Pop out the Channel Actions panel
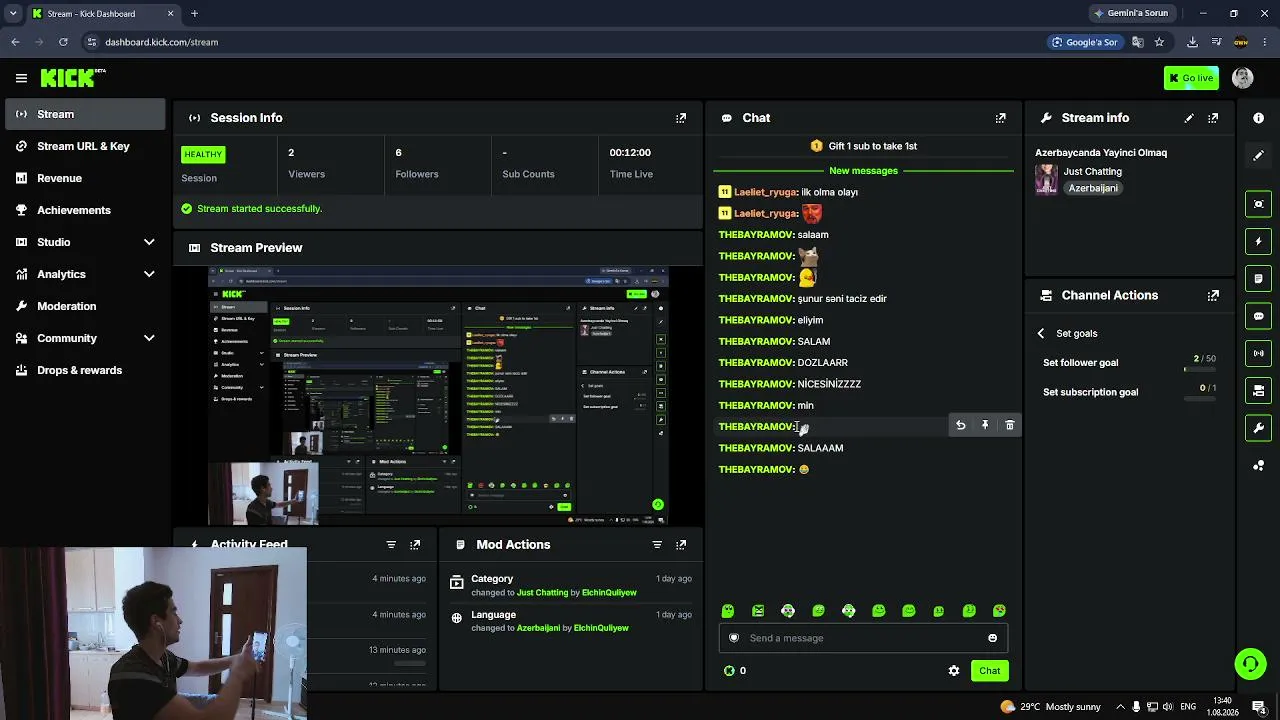 (x=1213, y=296)
